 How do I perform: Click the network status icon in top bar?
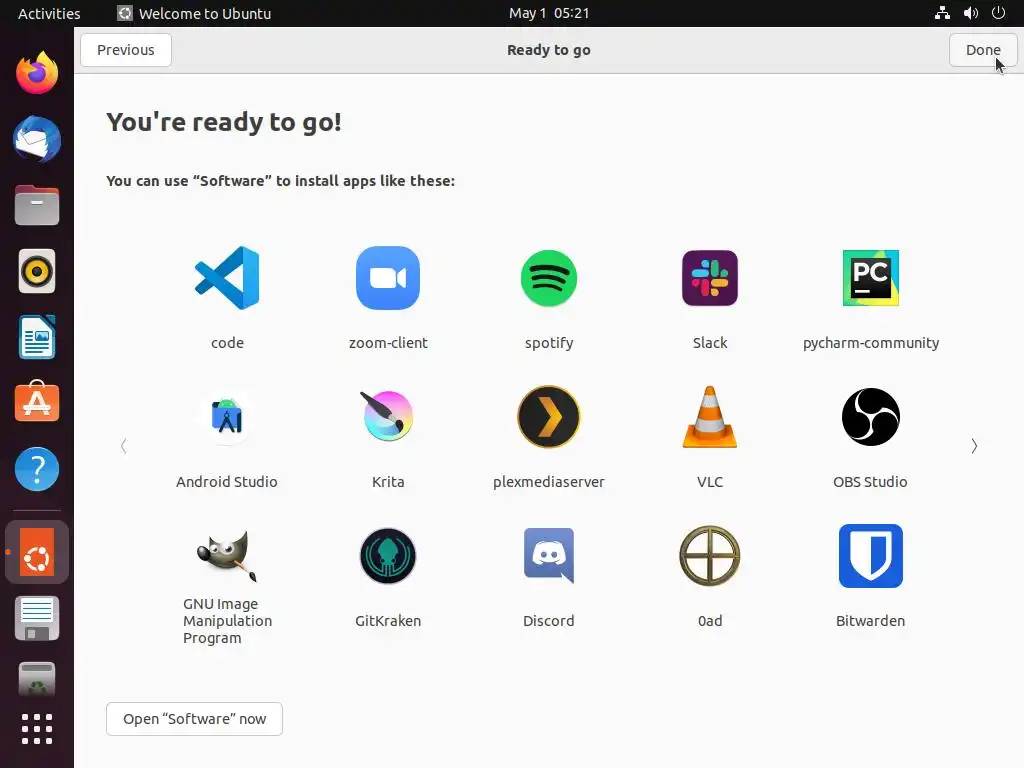[x=942, y=13]
